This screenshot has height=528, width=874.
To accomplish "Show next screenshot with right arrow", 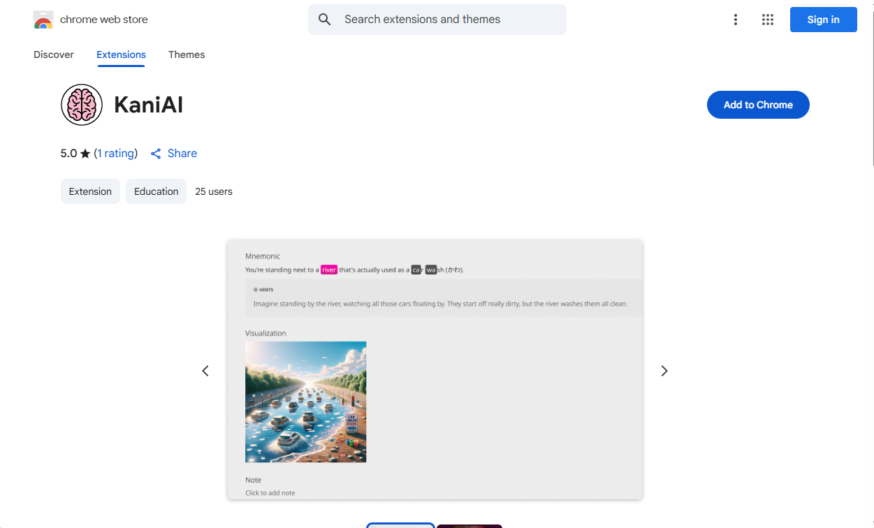I will pos(664,371).
